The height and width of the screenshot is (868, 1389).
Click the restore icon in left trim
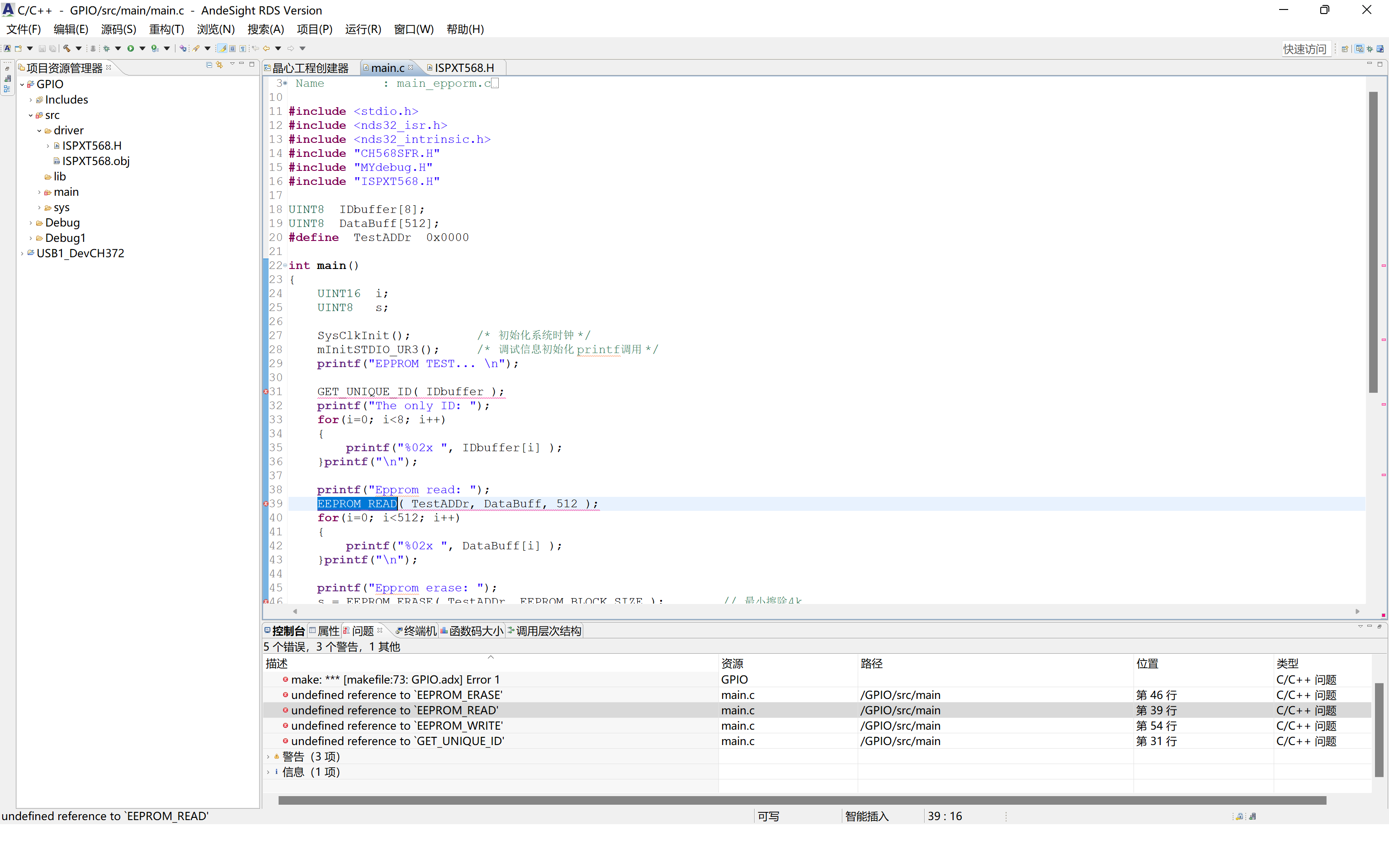(8, 69)
